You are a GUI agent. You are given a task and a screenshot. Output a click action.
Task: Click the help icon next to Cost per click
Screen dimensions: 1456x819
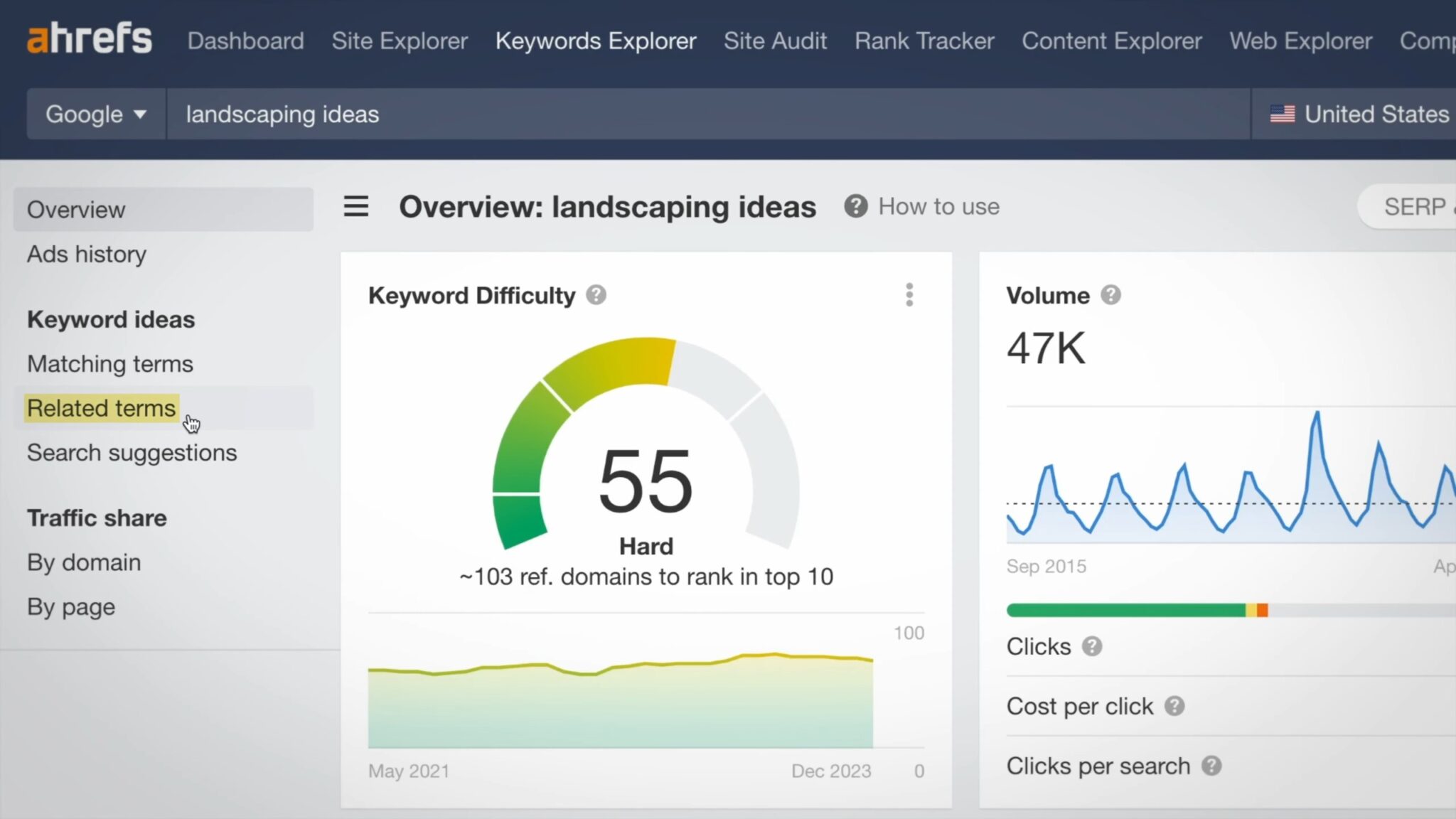click(x=1174, y=706)
